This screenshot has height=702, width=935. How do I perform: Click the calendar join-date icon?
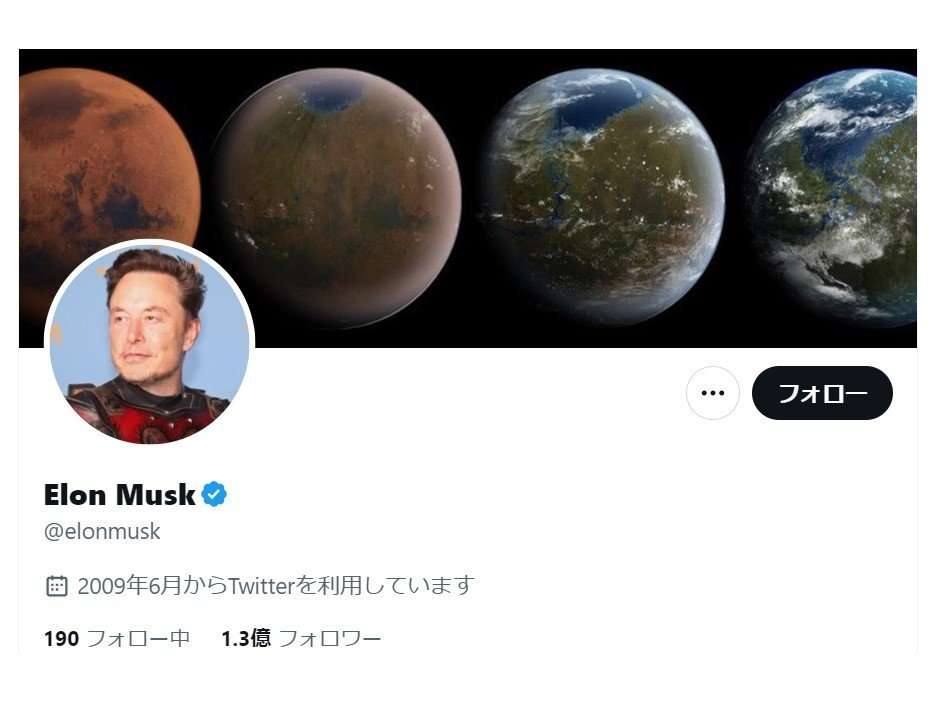click(57, 586)
